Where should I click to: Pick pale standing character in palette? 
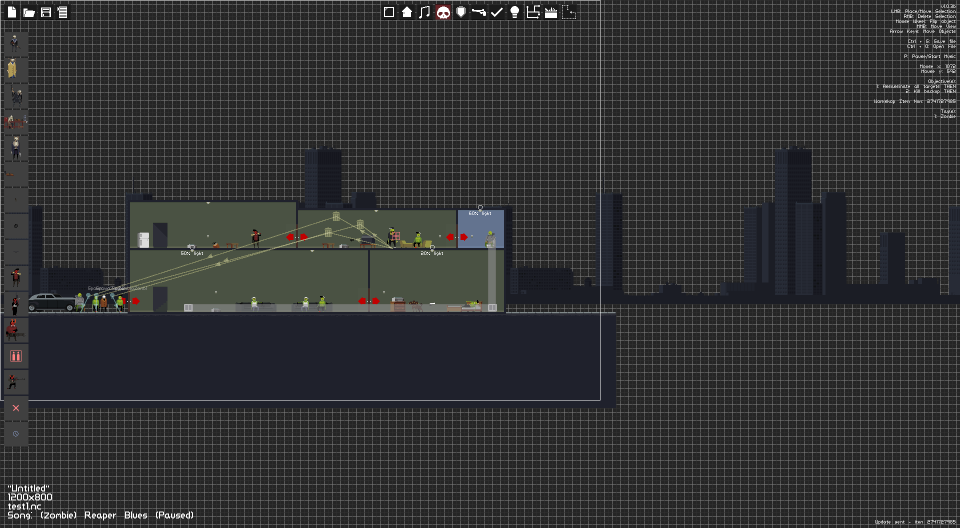click(x=16, y=148)
